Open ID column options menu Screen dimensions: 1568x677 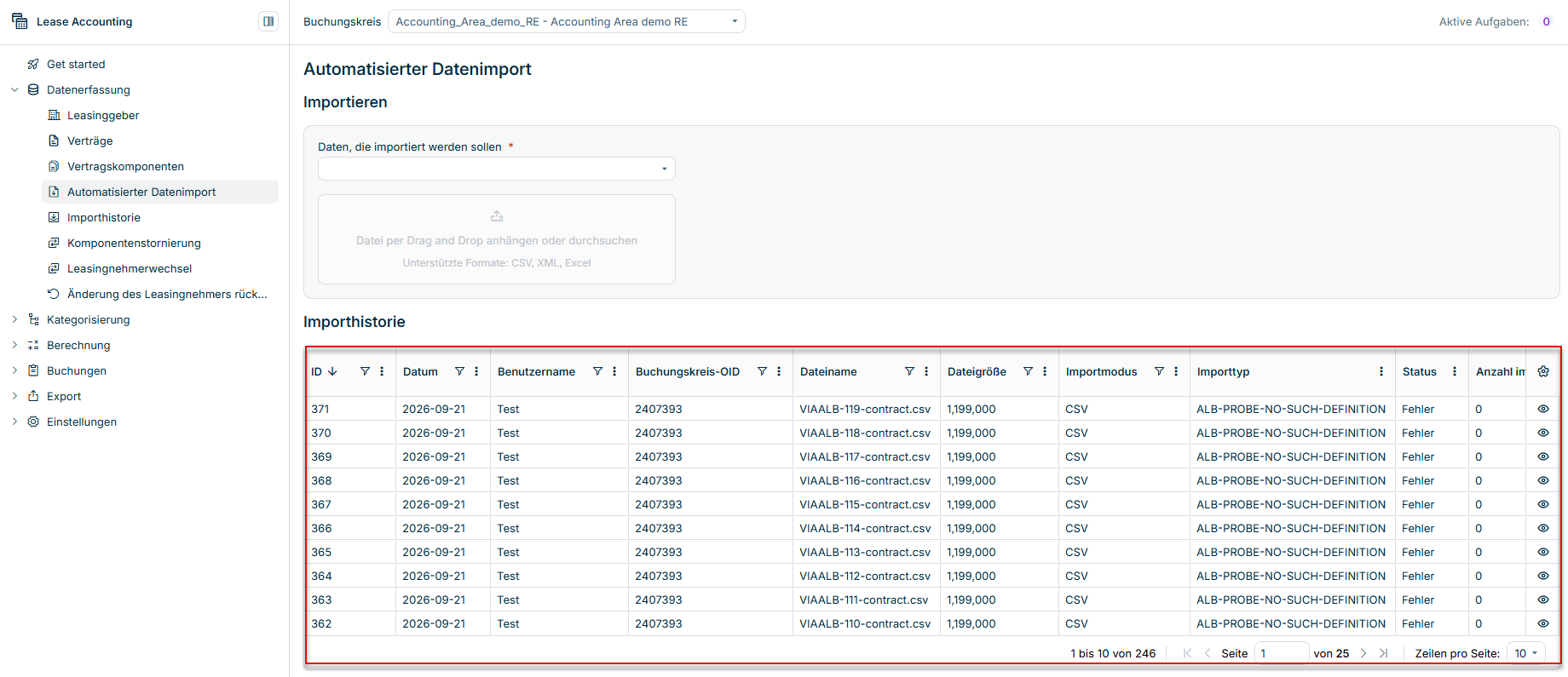coord(382,371)
